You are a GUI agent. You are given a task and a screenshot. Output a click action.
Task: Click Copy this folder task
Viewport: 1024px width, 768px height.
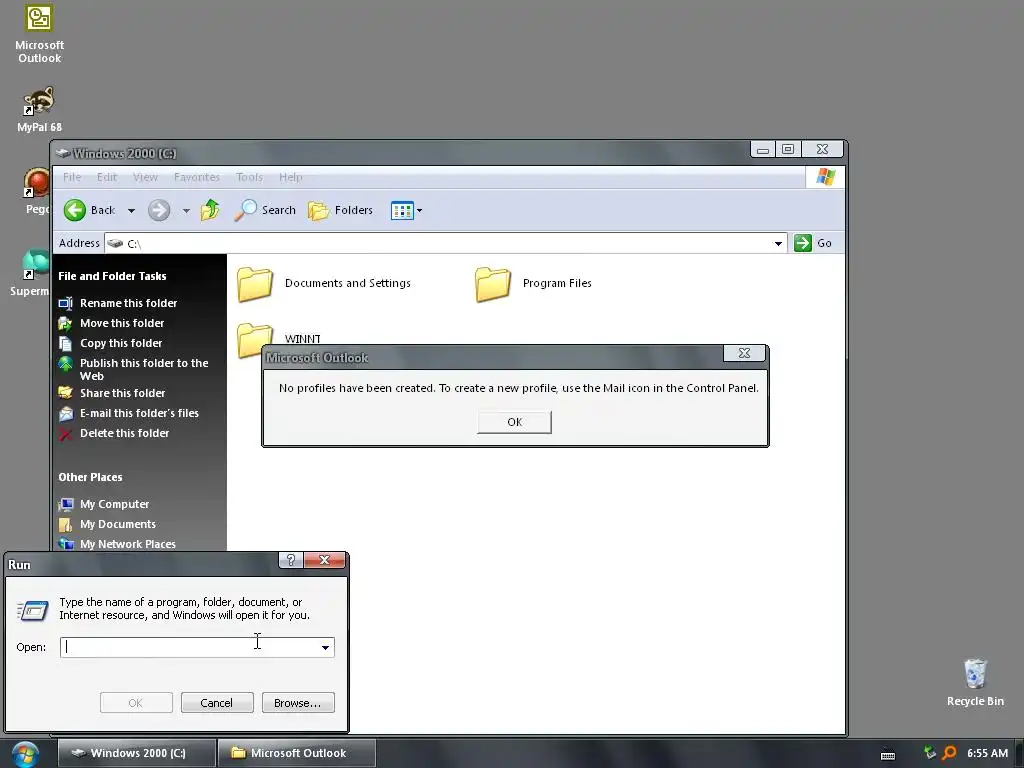click(x=121, y=344)
